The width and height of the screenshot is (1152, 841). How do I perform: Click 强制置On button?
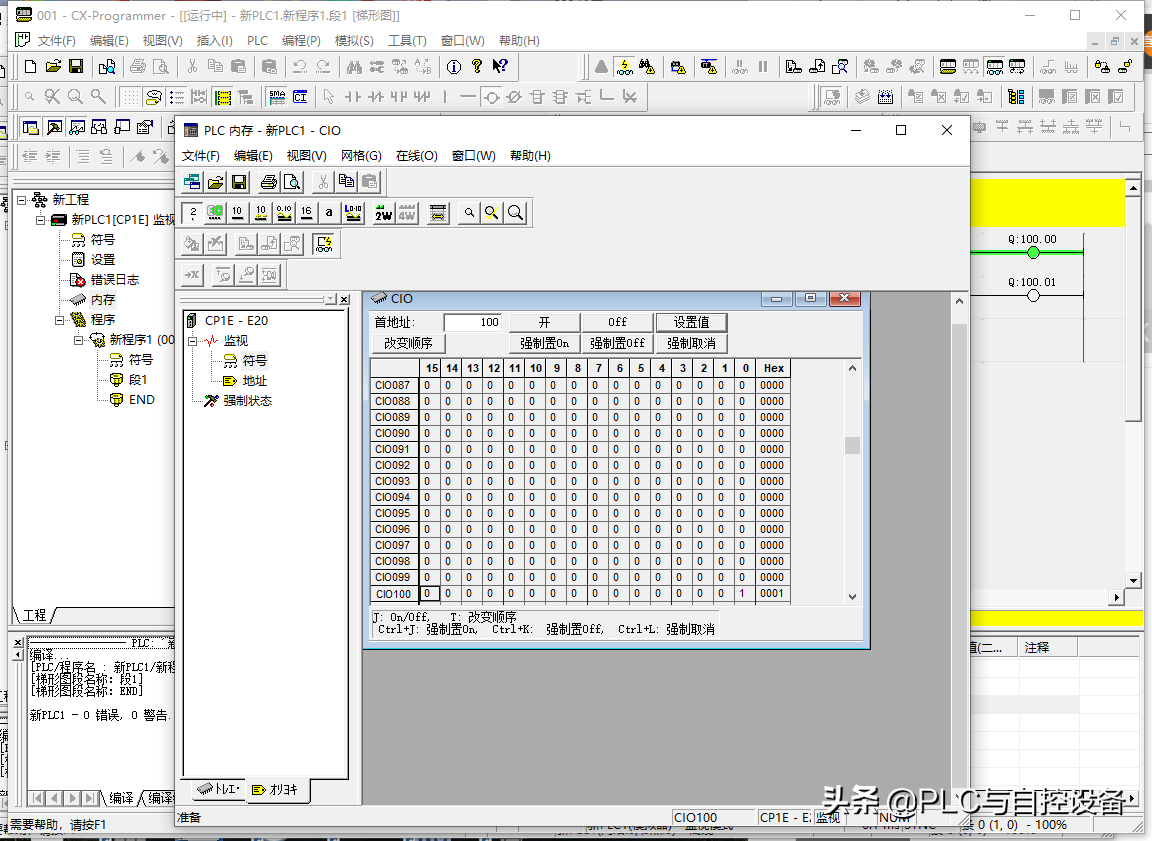pos(544,343)
